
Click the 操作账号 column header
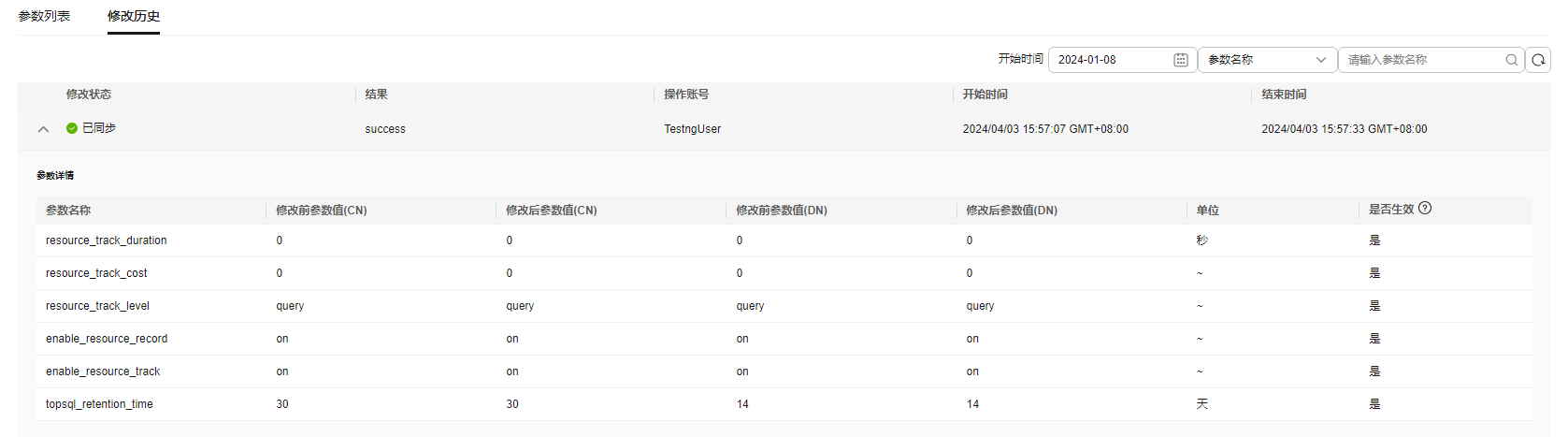[686, 95]
